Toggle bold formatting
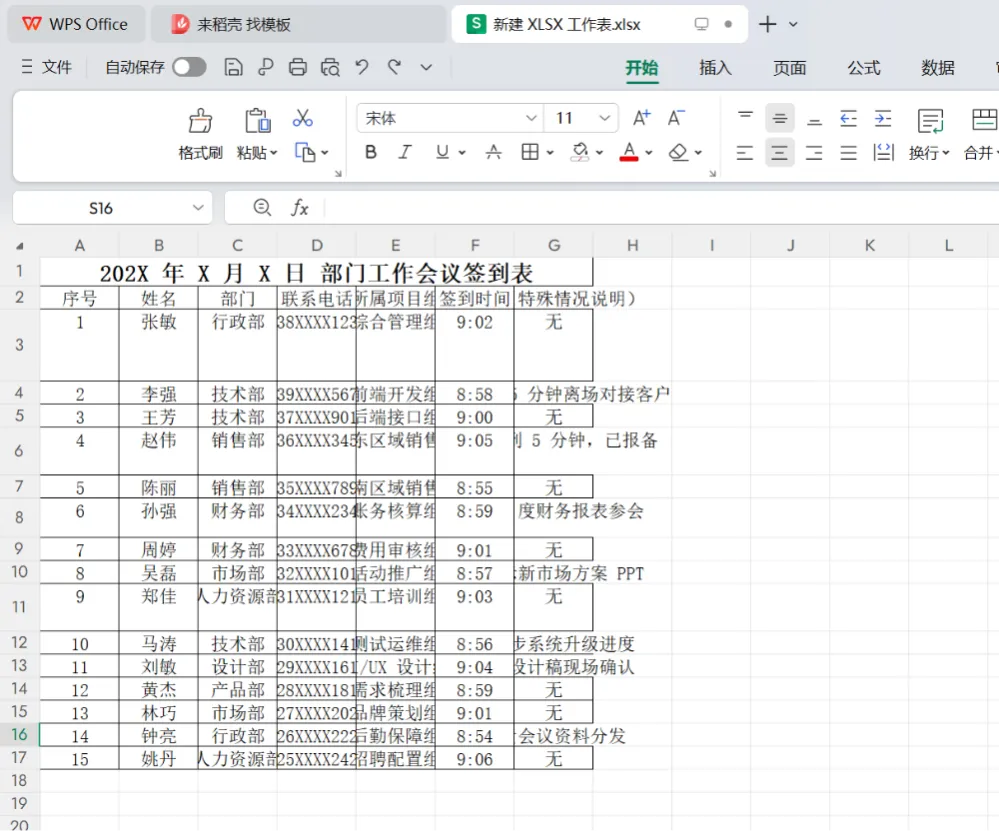 [371, 152]
